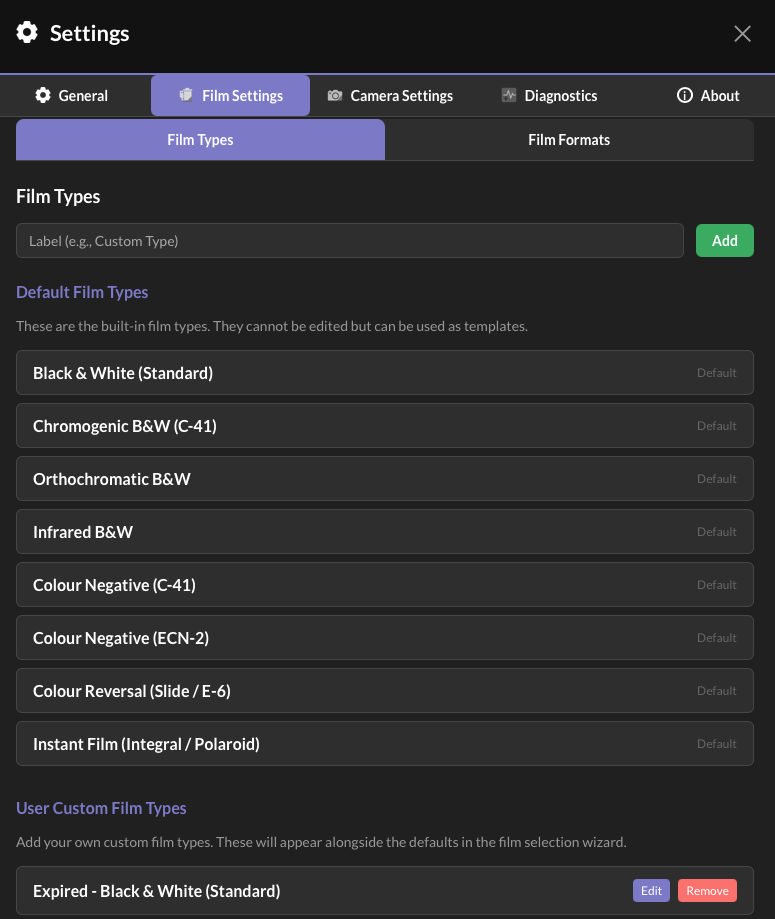This screenshot has width=775, height=919.
Task: Click the film roll icon on Film Settings
Action: coord(186,96)
